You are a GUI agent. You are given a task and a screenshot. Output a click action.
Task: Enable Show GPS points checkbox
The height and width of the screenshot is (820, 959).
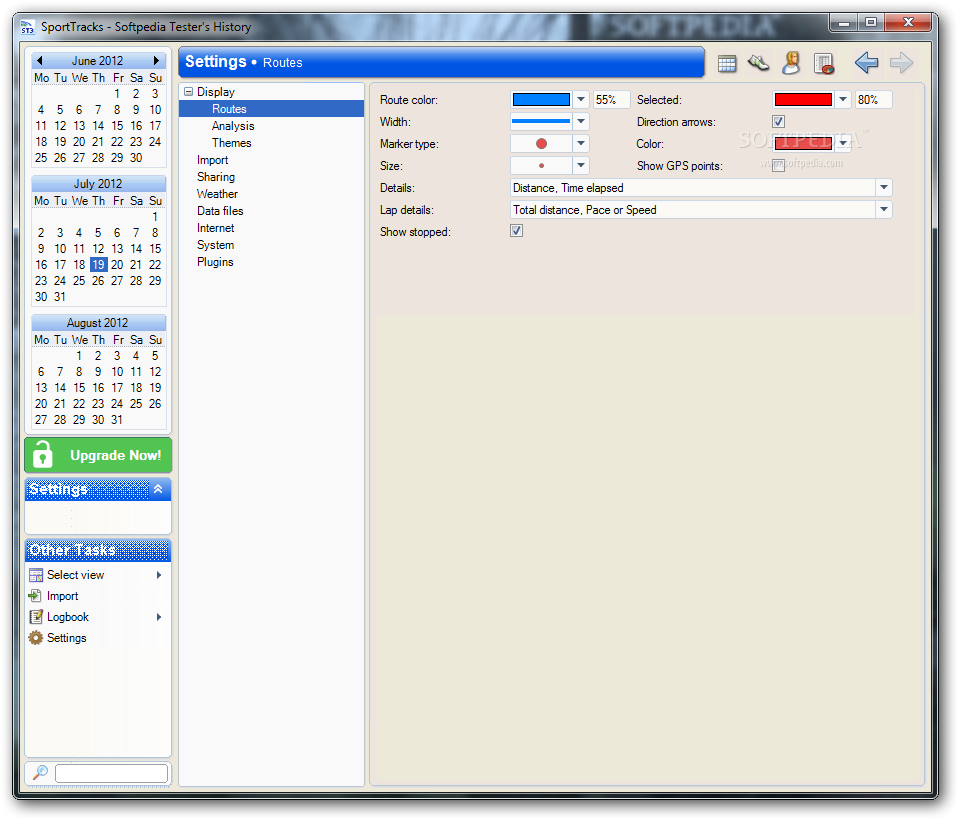(x=778, y=166)
